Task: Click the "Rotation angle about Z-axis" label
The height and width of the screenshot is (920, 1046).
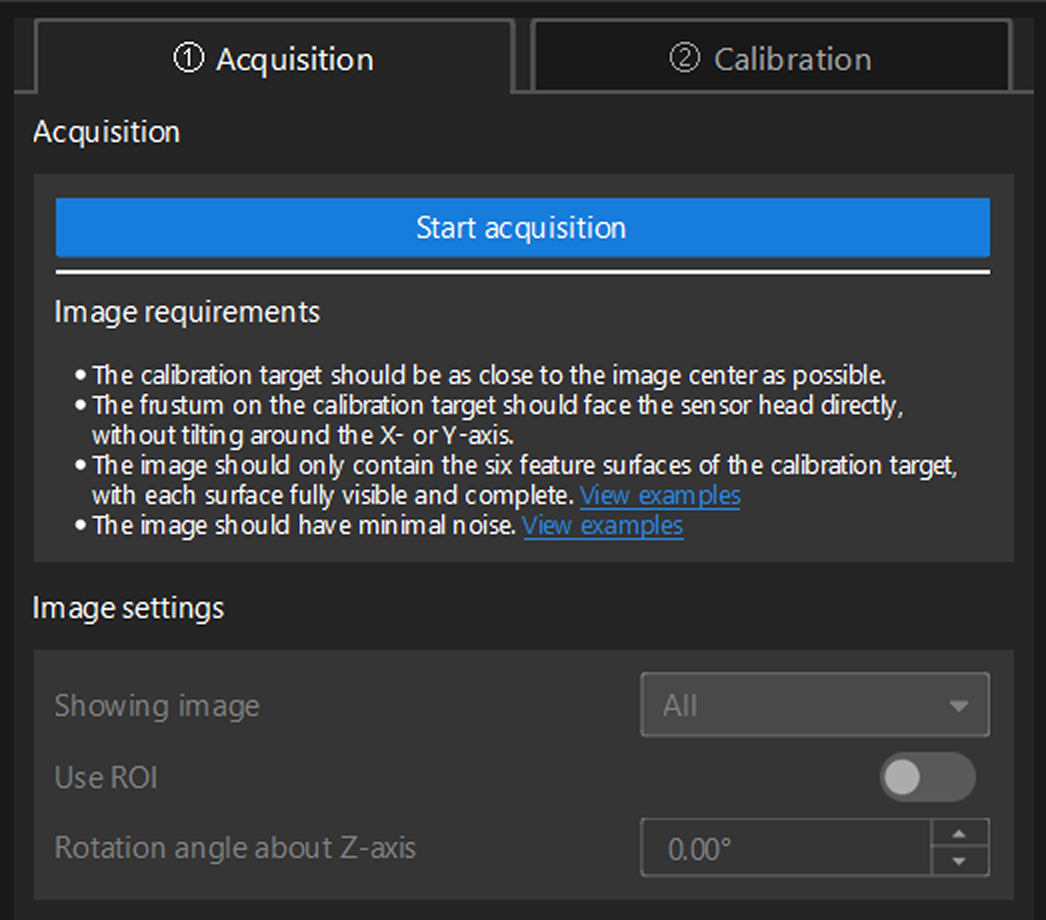Action: click(x=235, y=848)
